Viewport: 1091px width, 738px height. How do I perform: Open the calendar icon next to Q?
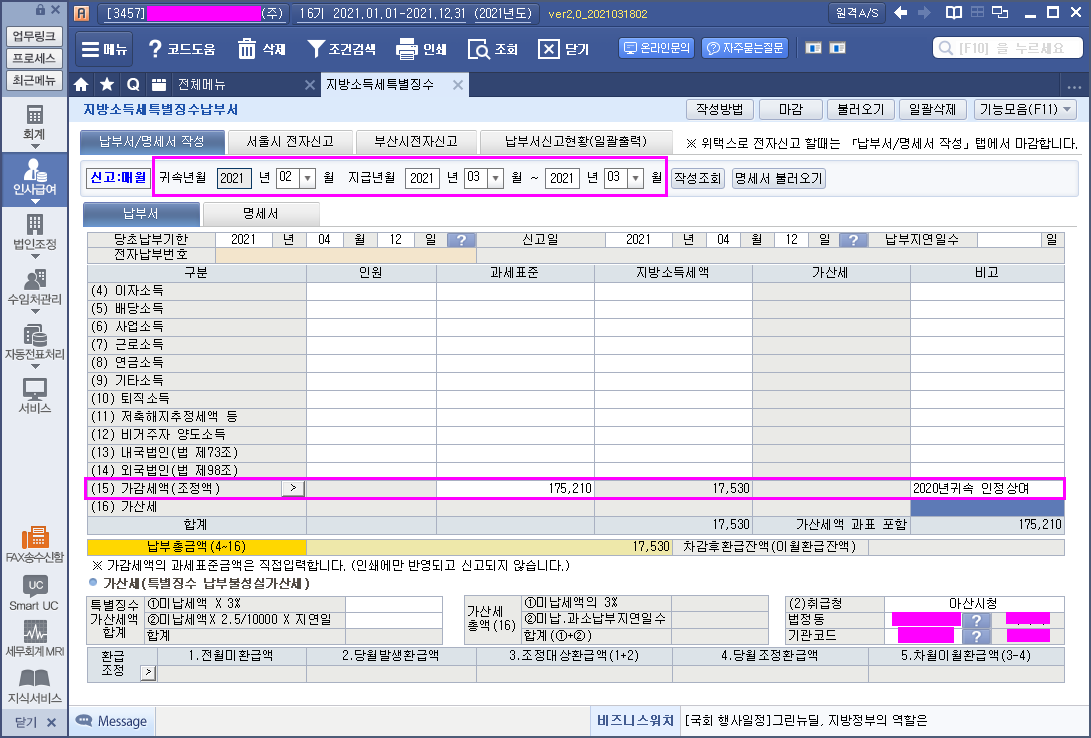coord(159,85)
